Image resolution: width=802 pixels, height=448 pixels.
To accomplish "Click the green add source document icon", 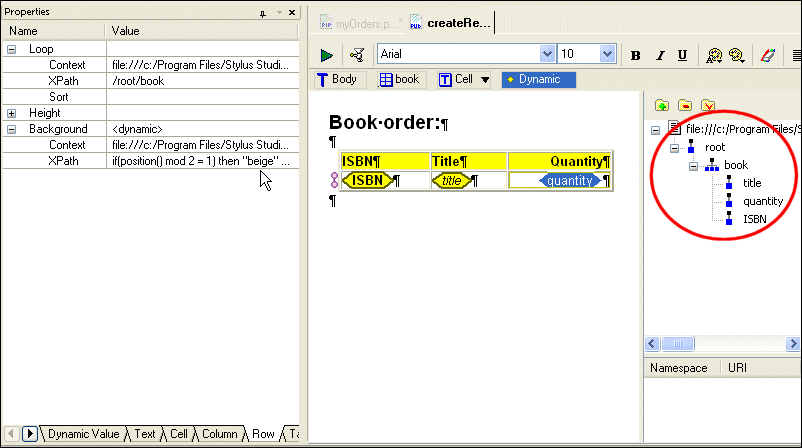I will click(x=661, y=105).
